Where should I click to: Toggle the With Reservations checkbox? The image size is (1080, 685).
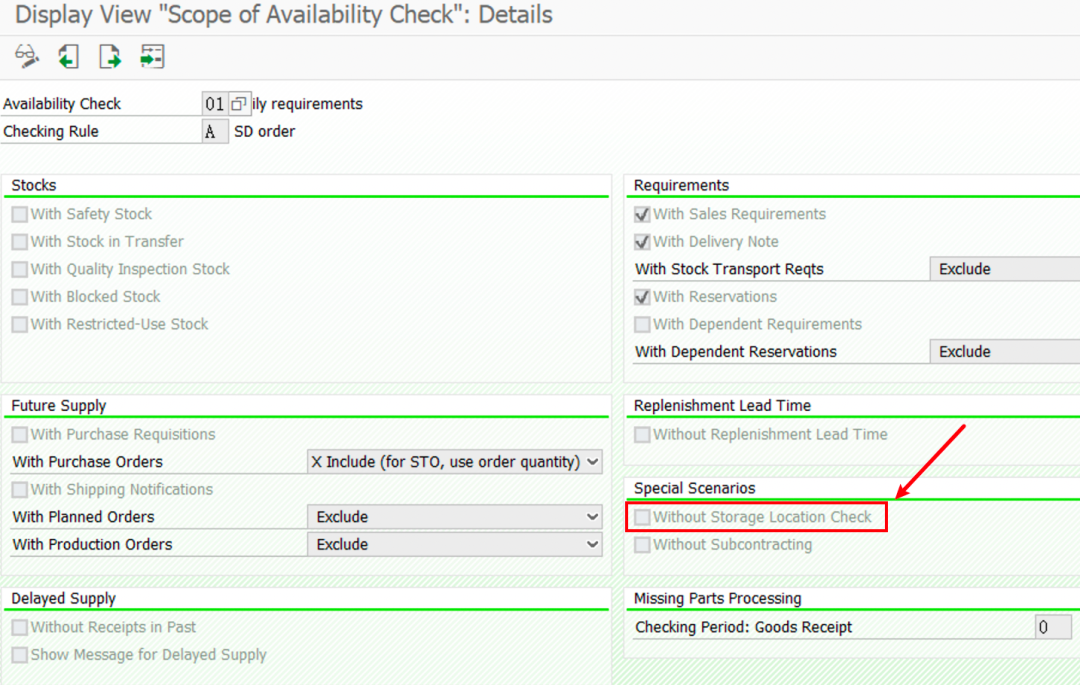click(642, 297)
